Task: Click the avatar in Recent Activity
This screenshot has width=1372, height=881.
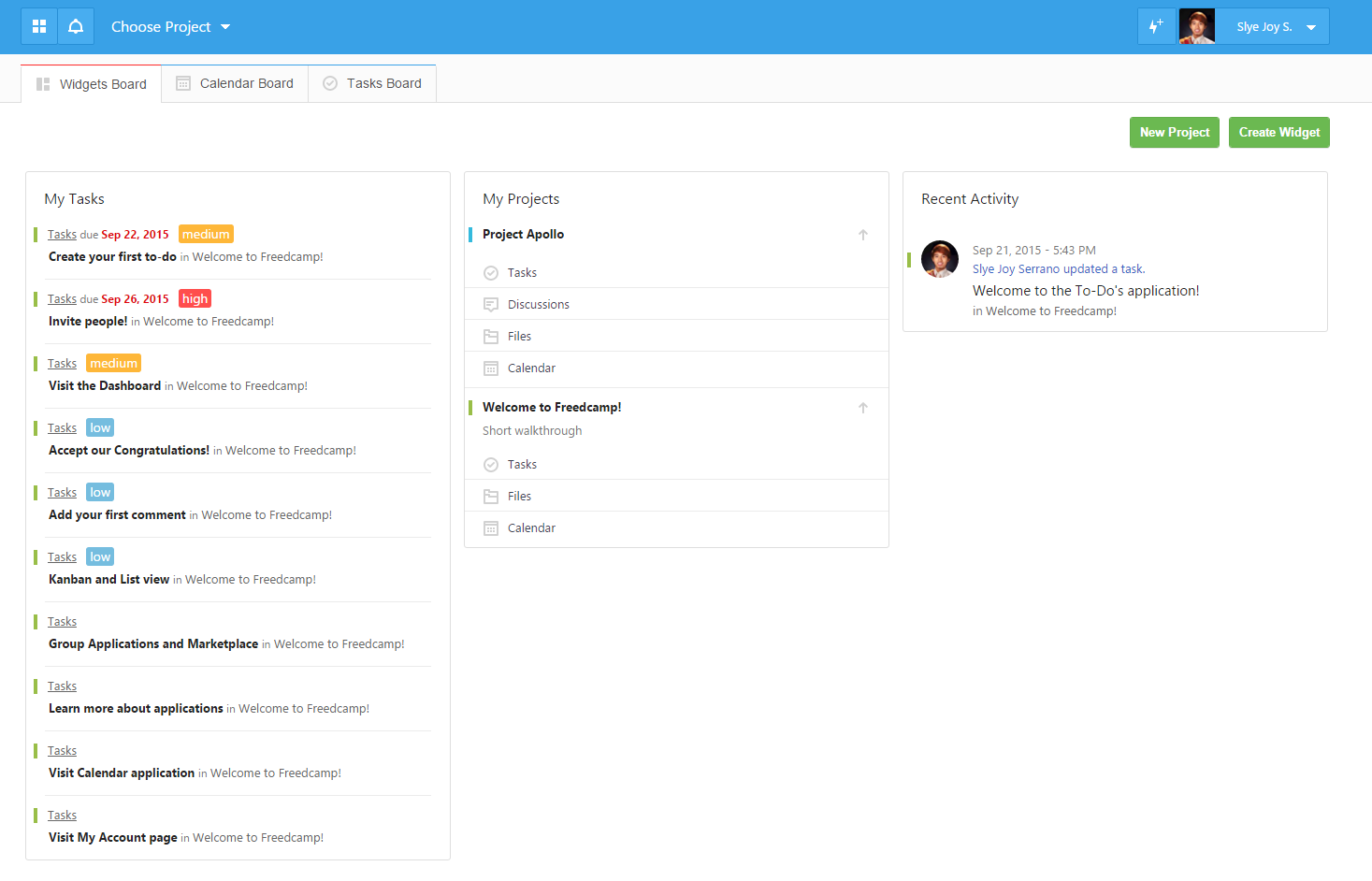Action: coord(940,259)
